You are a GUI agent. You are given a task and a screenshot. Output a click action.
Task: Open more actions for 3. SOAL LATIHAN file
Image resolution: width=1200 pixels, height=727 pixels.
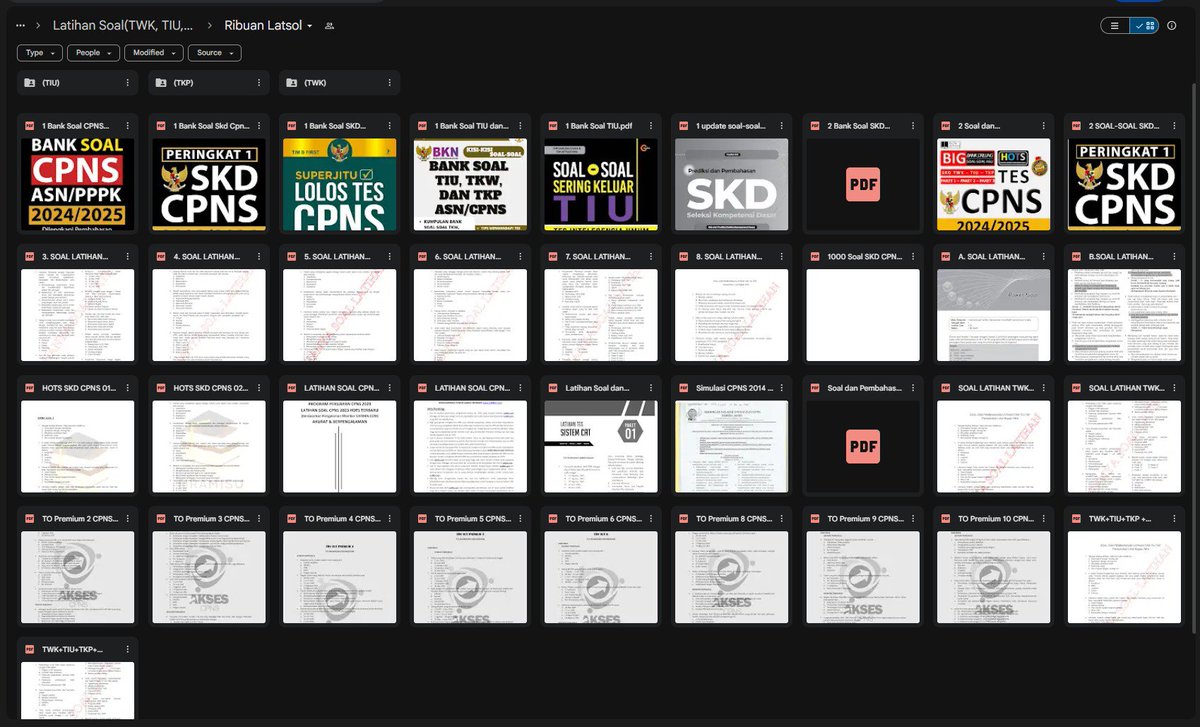coord(127,257)
